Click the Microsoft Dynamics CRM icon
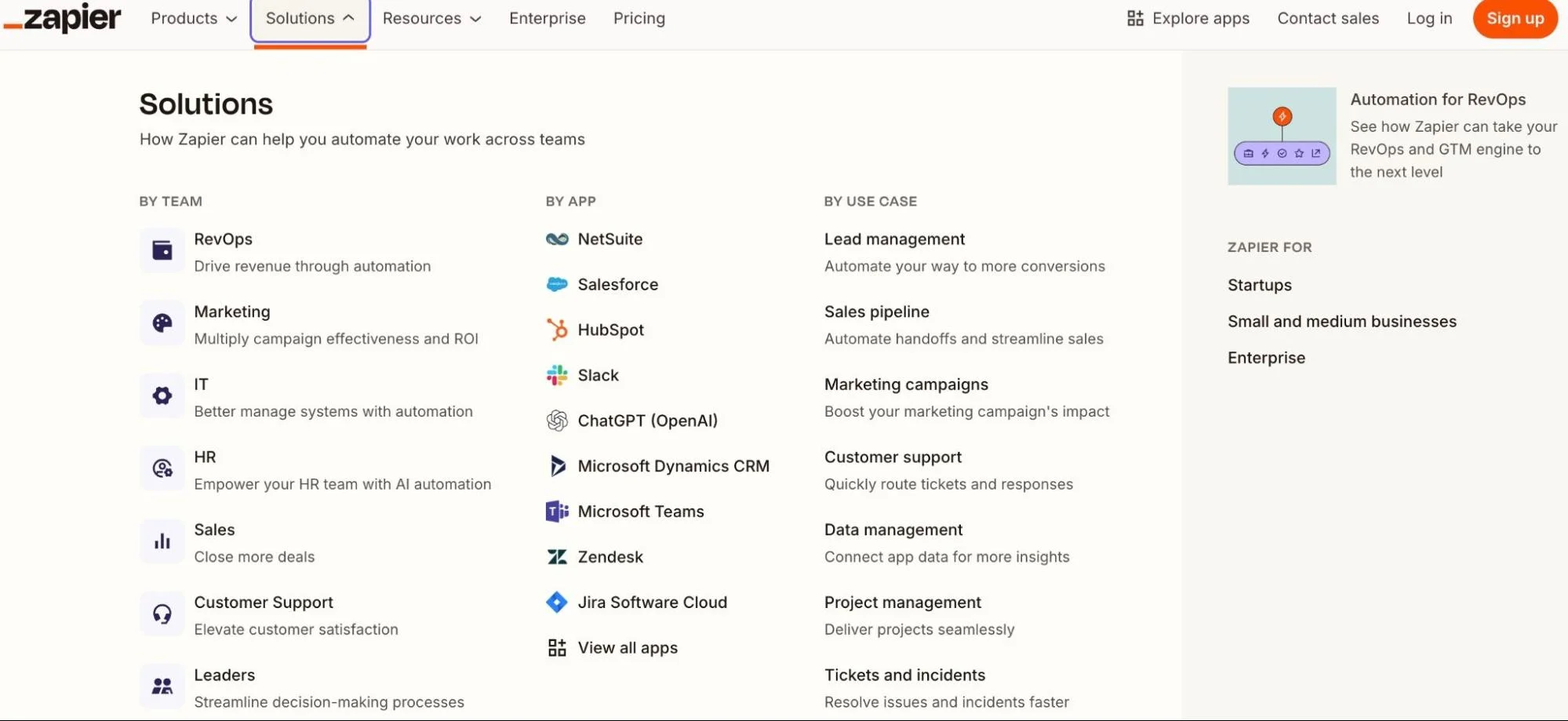 click(x=557, y=466)
